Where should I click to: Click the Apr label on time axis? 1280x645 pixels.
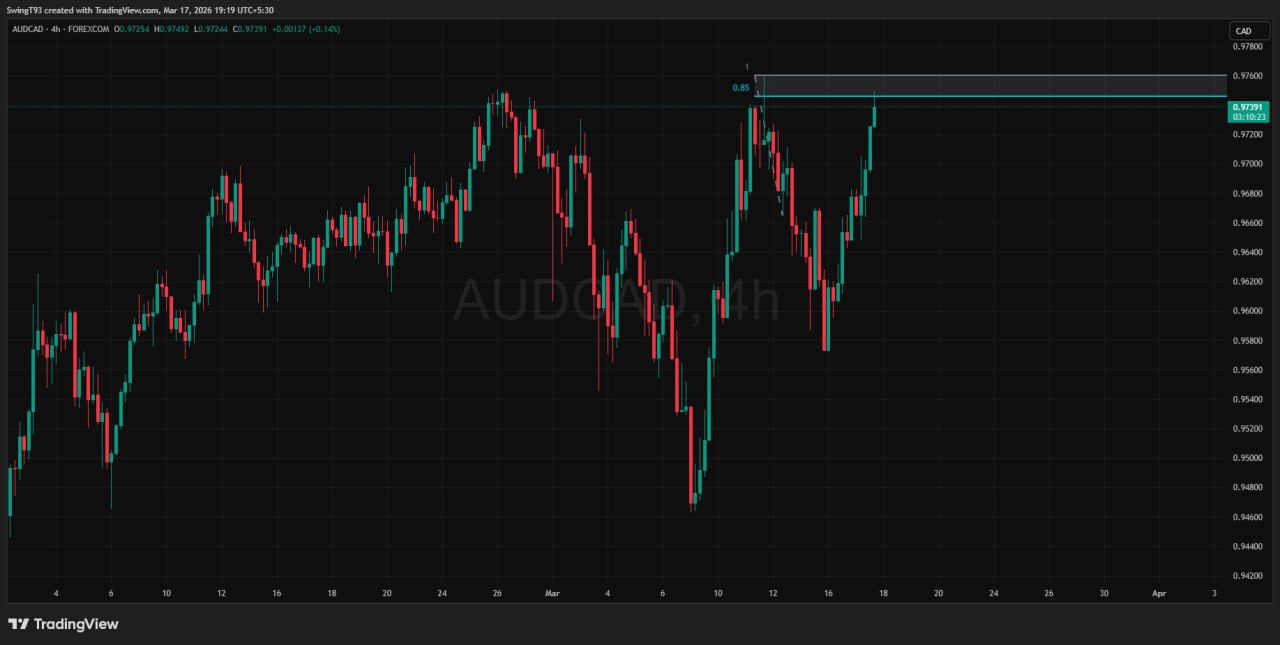(1159, 593)
